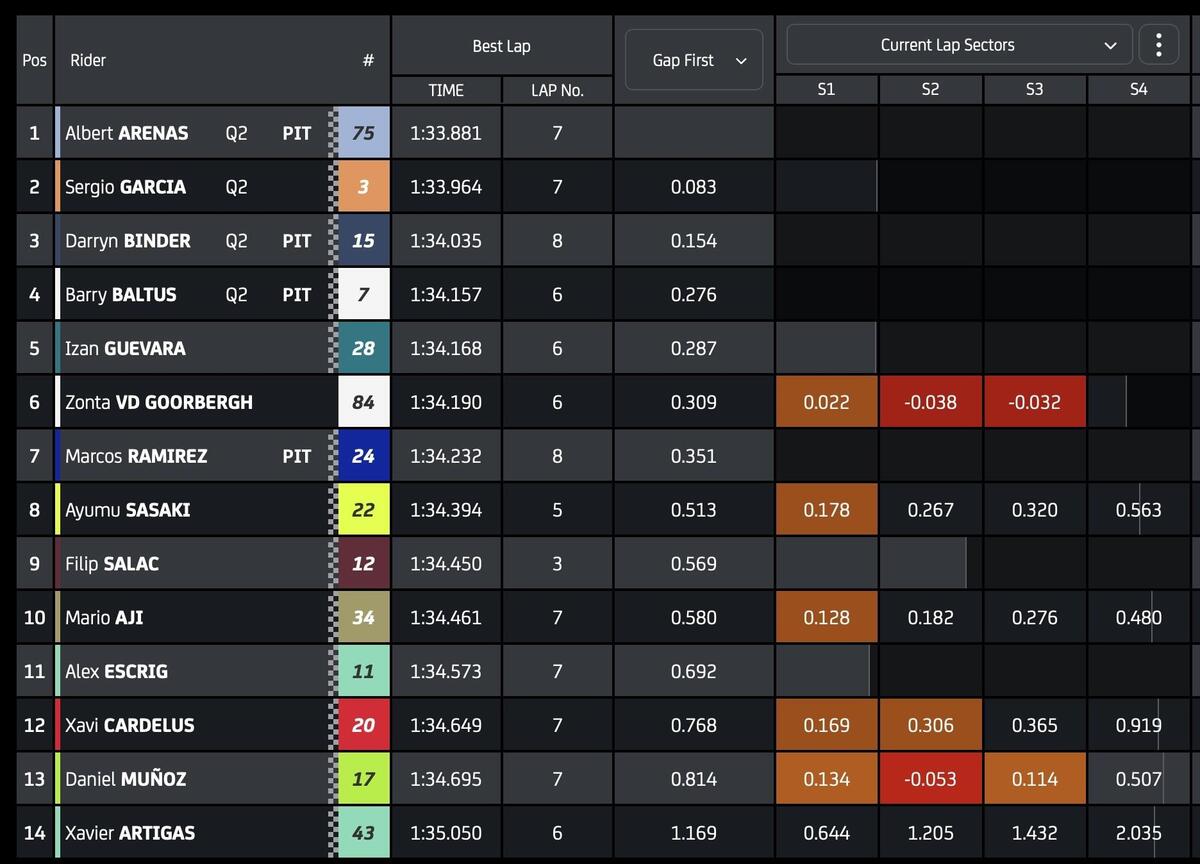
Task: Click Xavier Artigas best lap time 1:35.050
Action: pyautogui.click(x=446, y=833)
